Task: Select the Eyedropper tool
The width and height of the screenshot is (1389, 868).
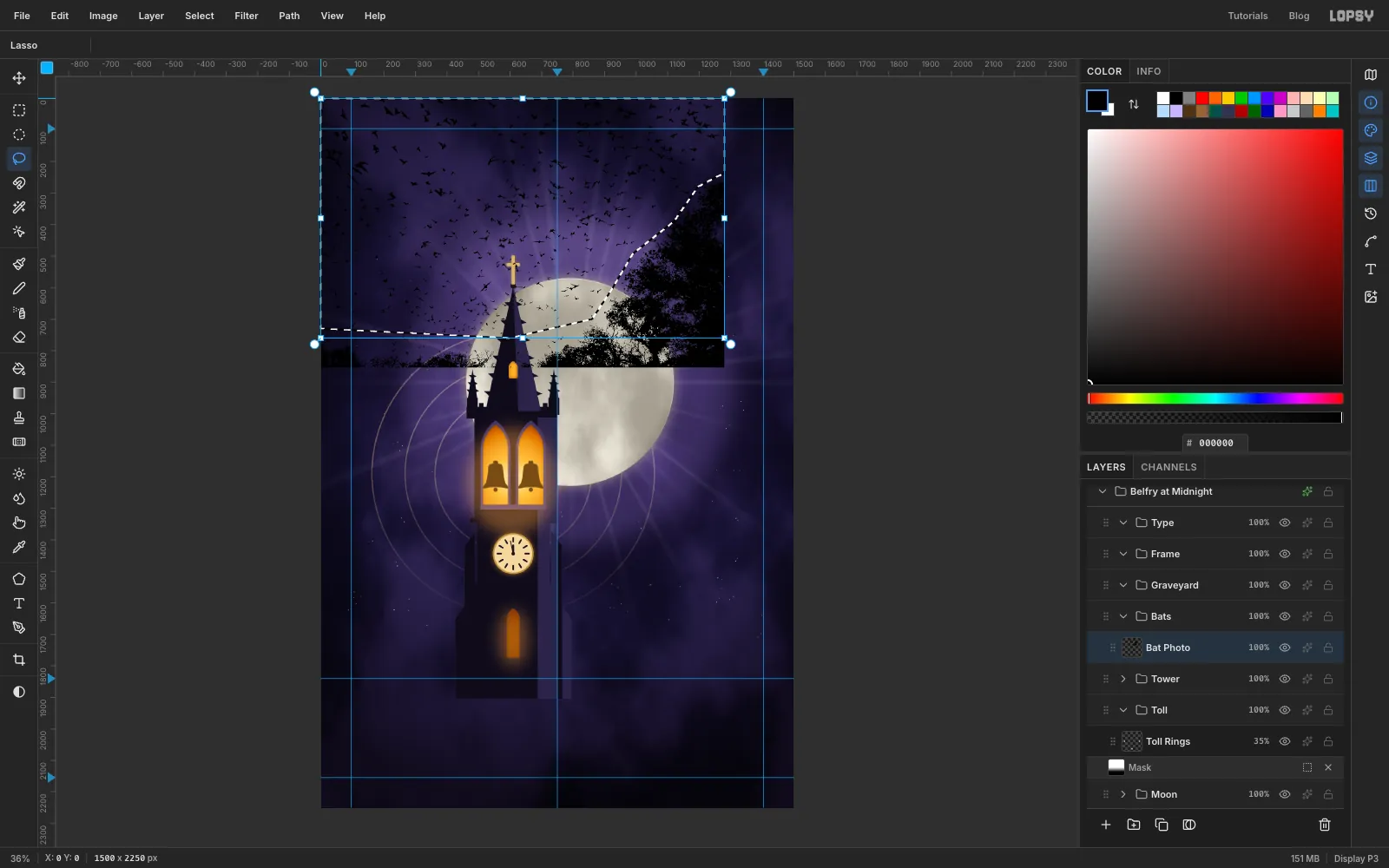Action: tap(19, 547)
